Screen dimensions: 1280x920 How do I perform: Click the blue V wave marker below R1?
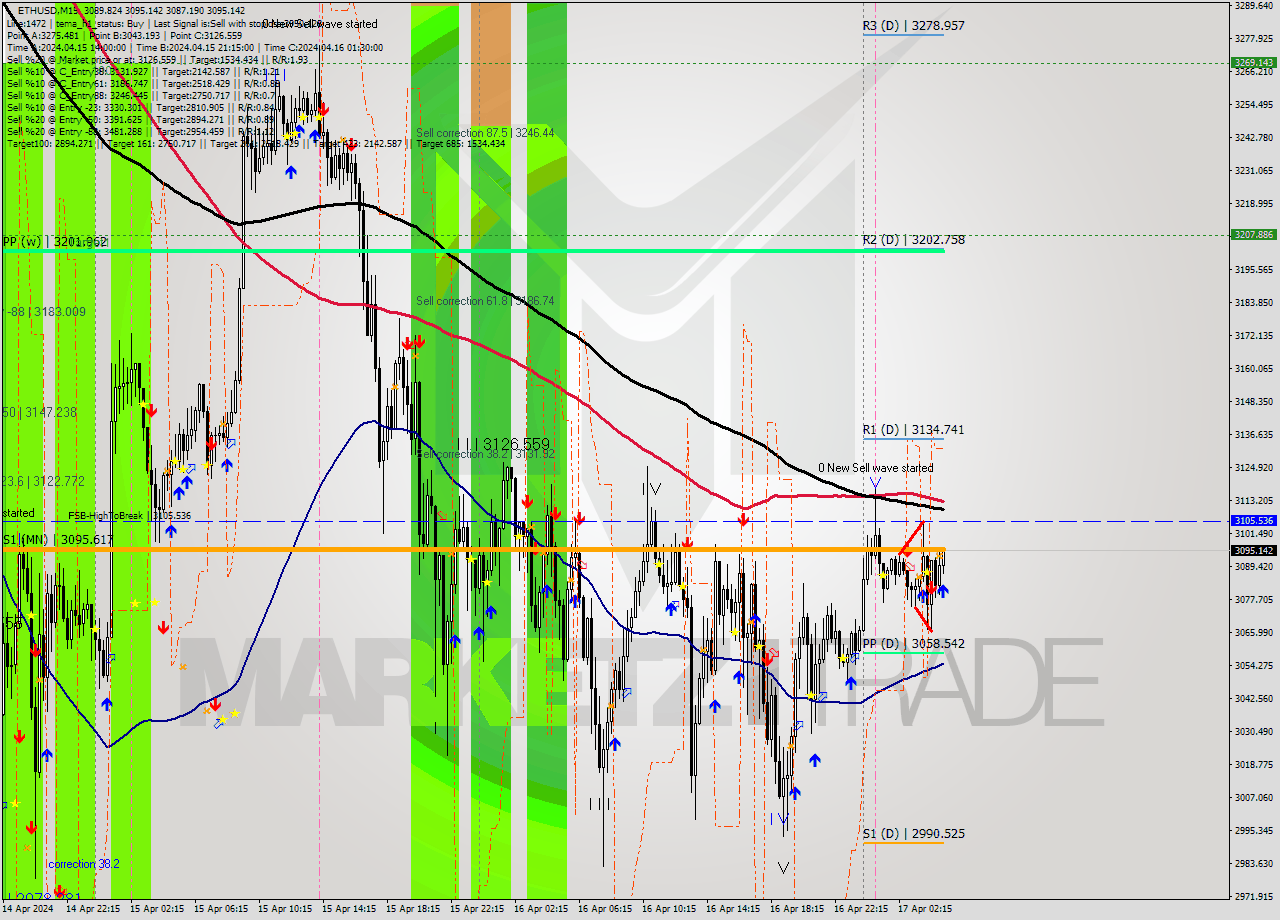(875, 484)
